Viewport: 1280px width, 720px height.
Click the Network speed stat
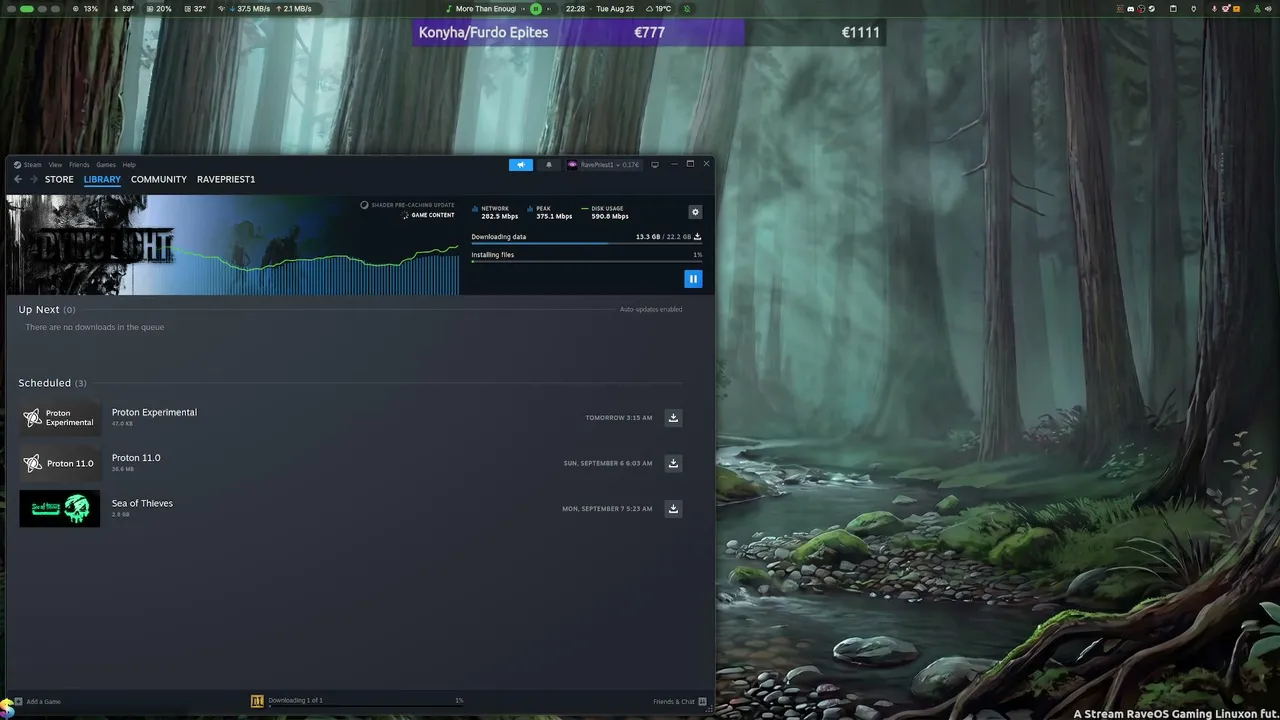click(496, 212)
